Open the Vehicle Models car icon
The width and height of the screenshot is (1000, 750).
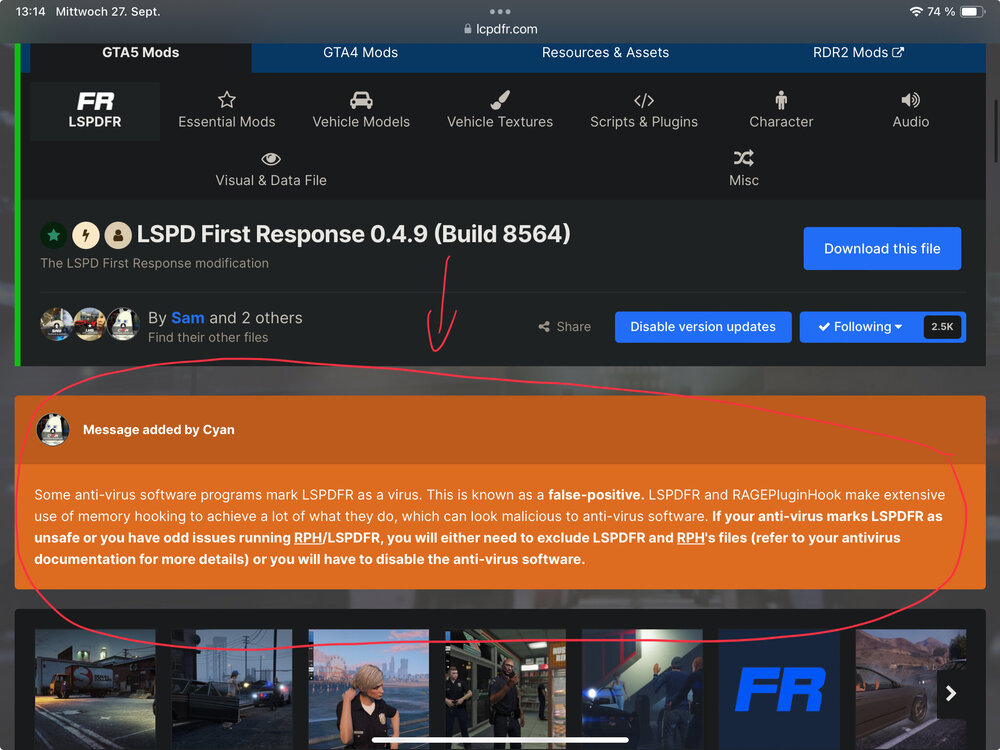361,99
